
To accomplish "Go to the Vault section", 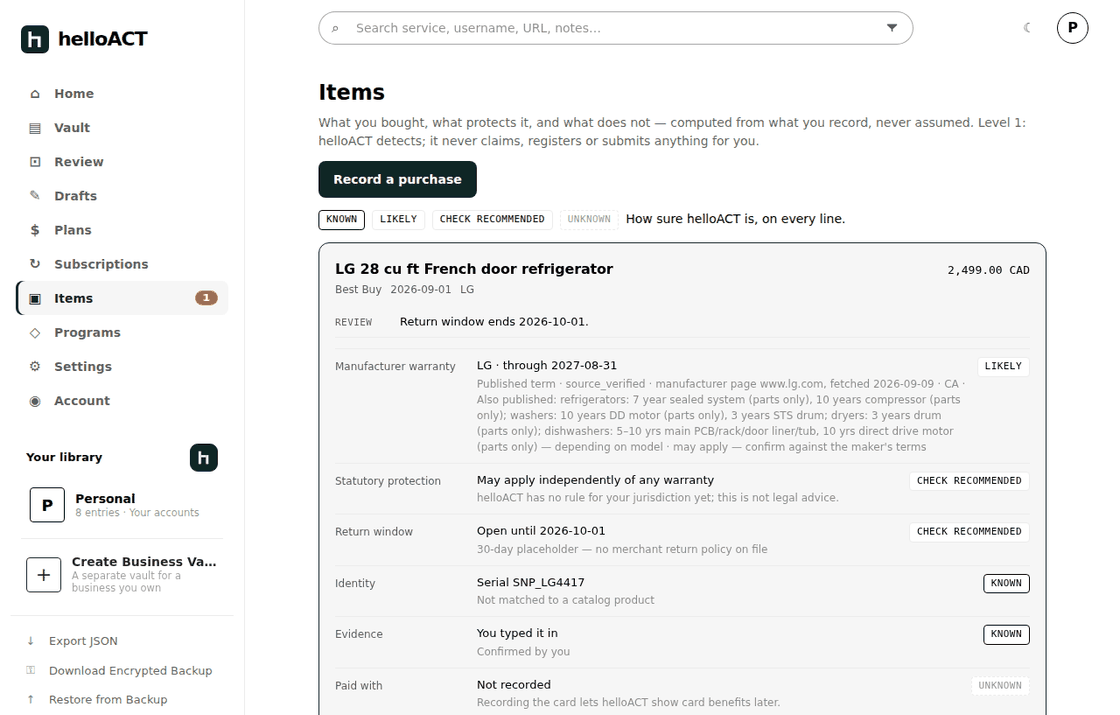I will 122,128.
